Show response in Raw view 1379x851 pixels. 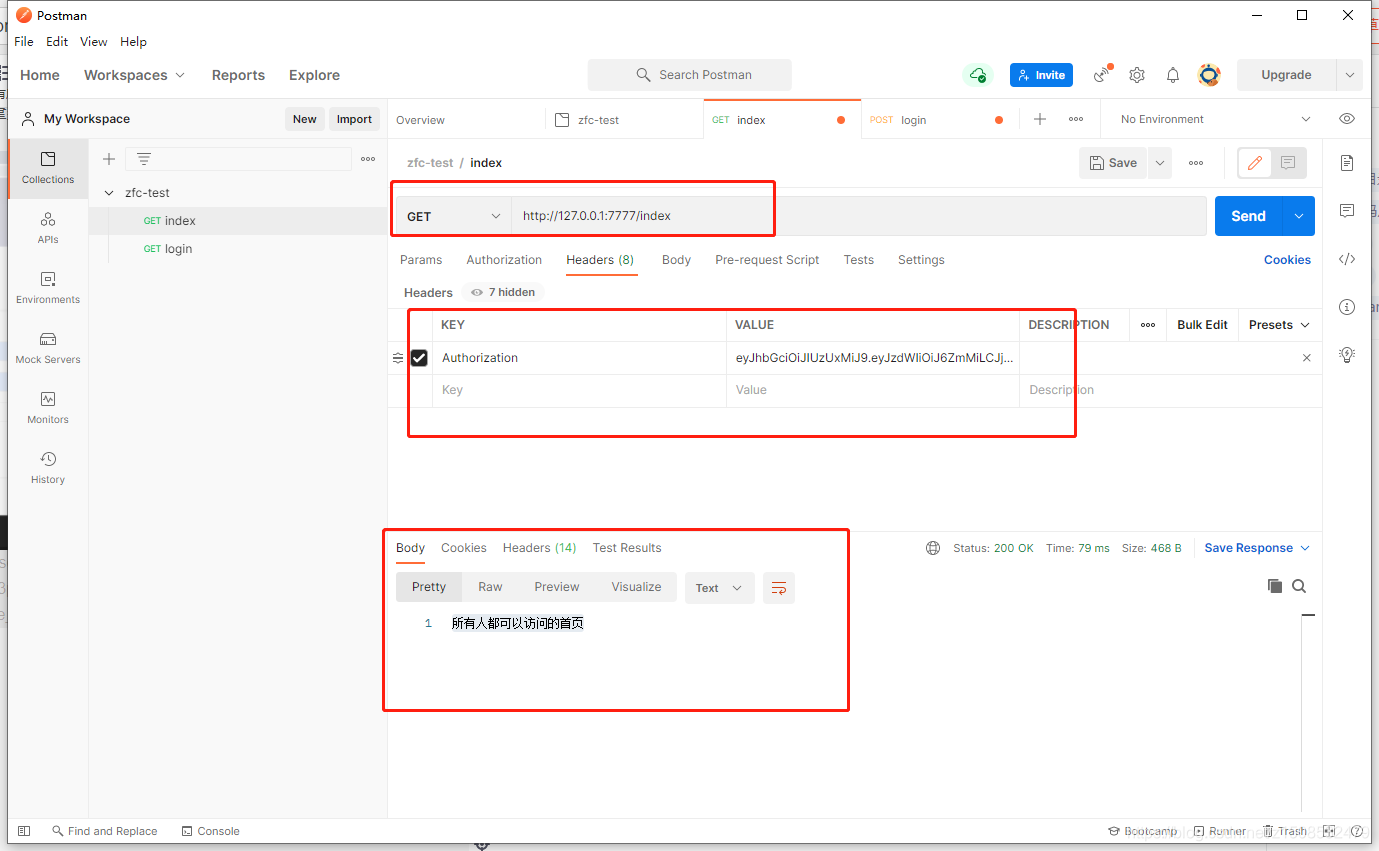[x=490, y=587]
